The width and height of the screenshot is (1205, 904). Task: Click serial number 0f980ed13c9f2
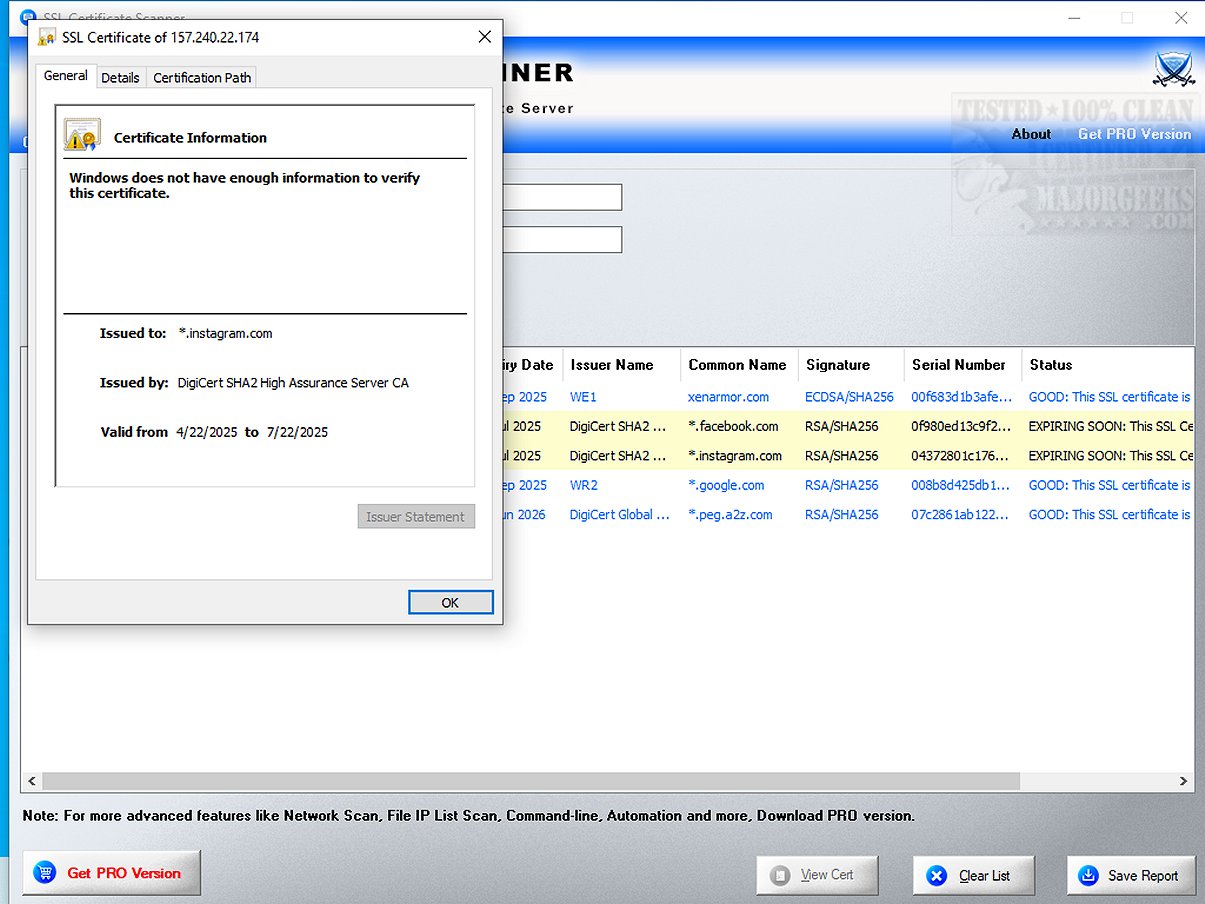962,426
